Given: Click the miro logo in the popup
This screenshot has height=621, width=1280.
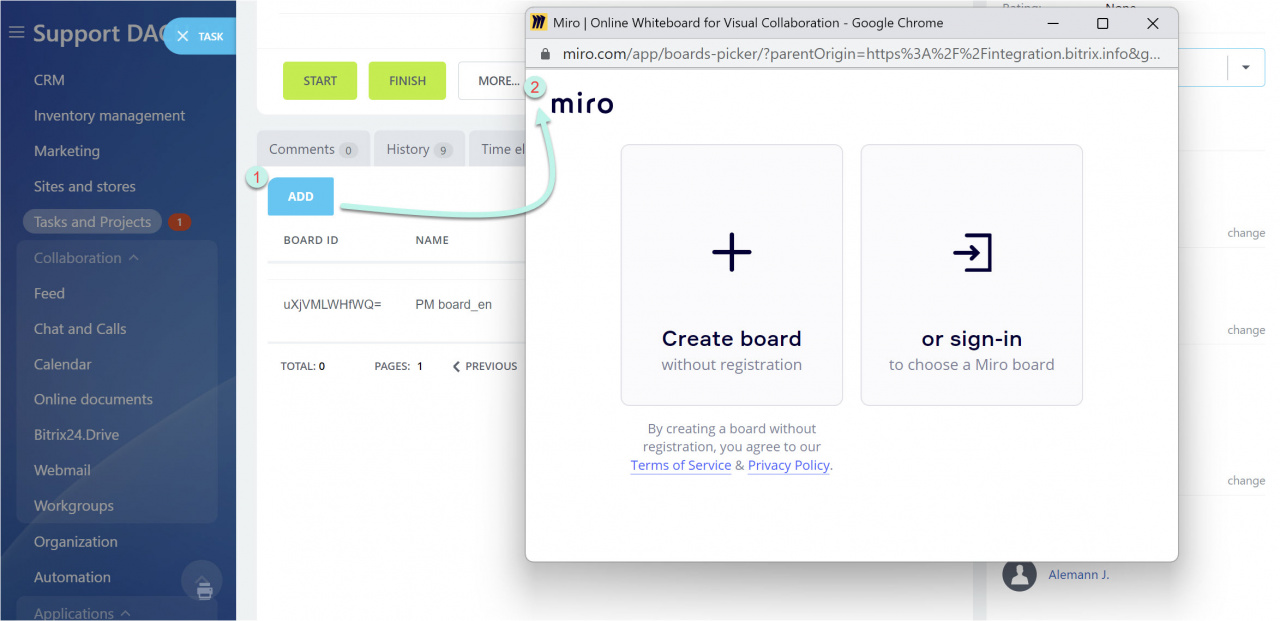Looking at the screenshot, I should click(x=582, y=104).
